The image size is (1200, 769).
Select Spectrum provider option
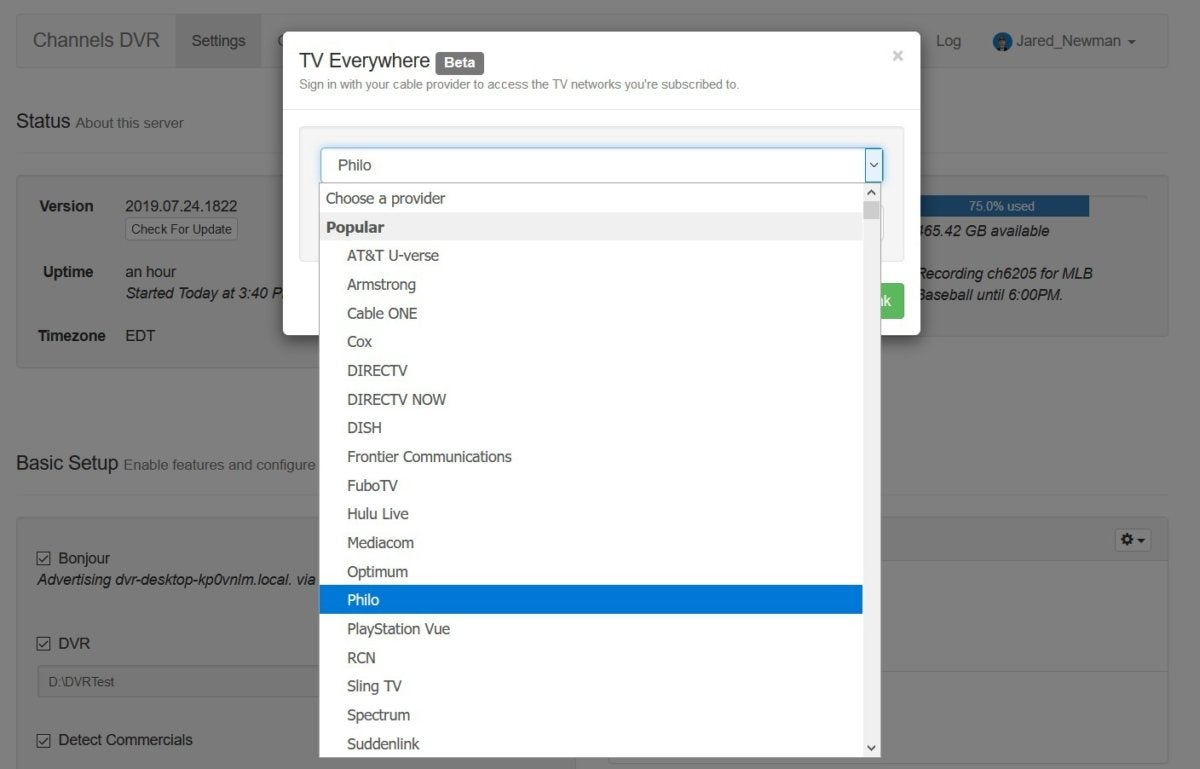click(x=591, y=715)
